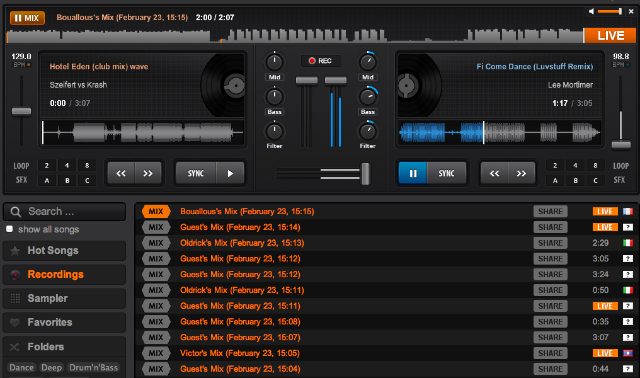
Task: Pause the right deck track
Action: point(413,173)
